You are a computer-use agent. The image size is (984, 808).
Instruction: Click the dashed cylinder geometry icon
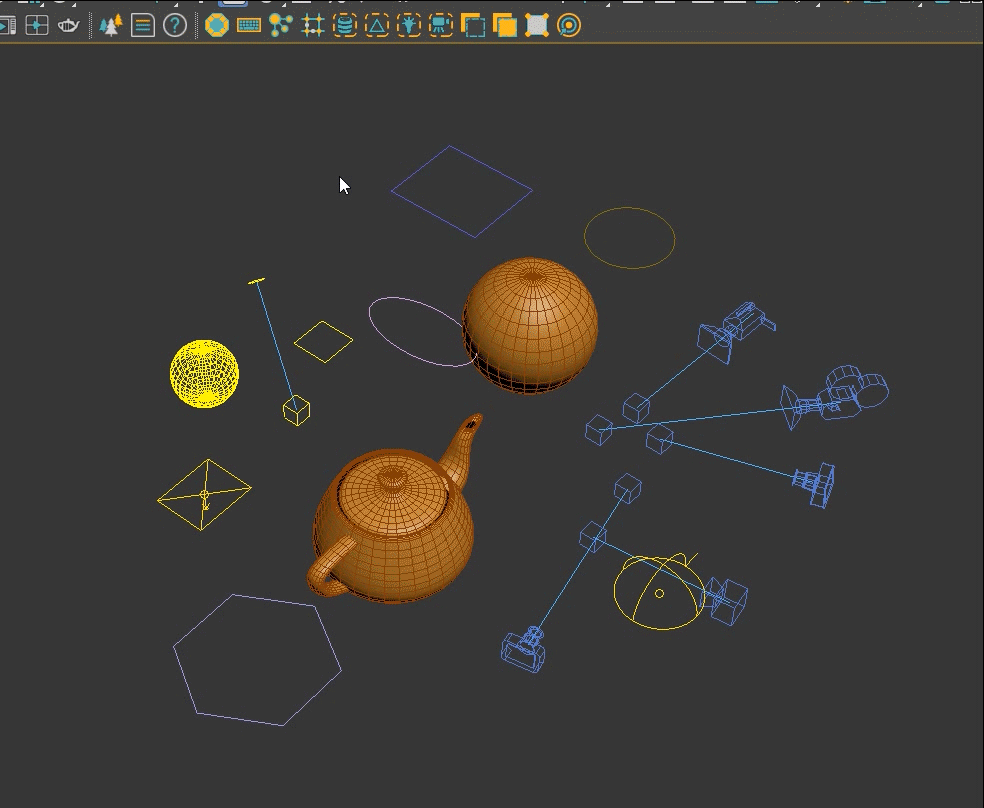pos(345,25)
